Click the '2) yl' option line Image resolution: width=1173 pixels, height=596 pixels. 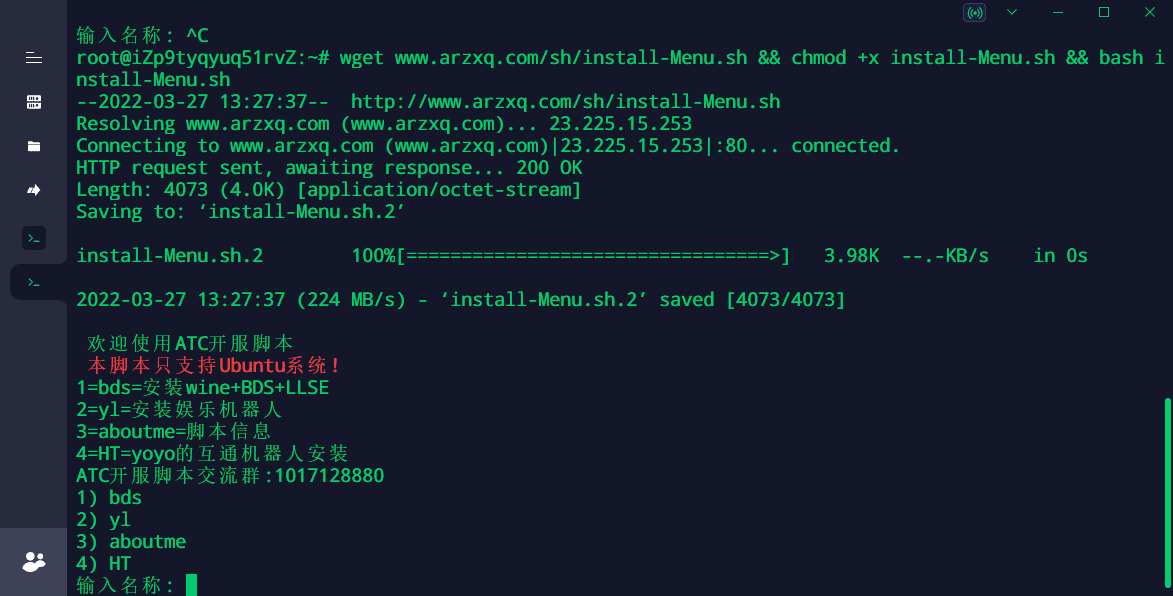click(103, 520)
